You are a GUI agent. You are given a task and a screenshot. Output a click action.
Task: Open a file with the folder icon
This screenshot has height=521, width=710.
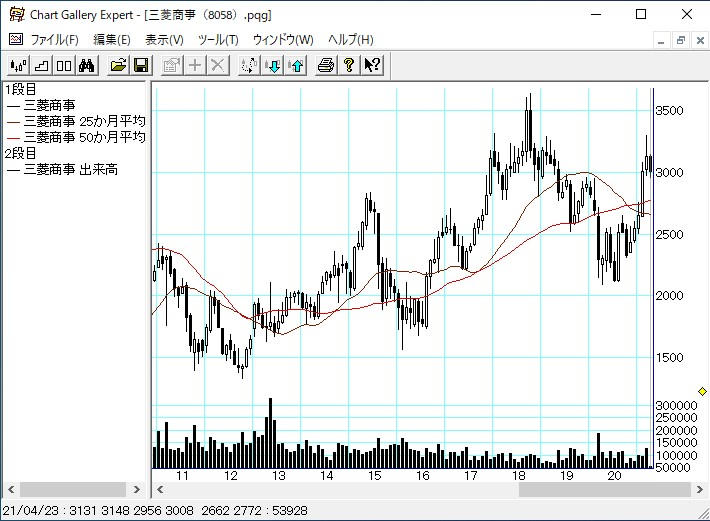118,66
